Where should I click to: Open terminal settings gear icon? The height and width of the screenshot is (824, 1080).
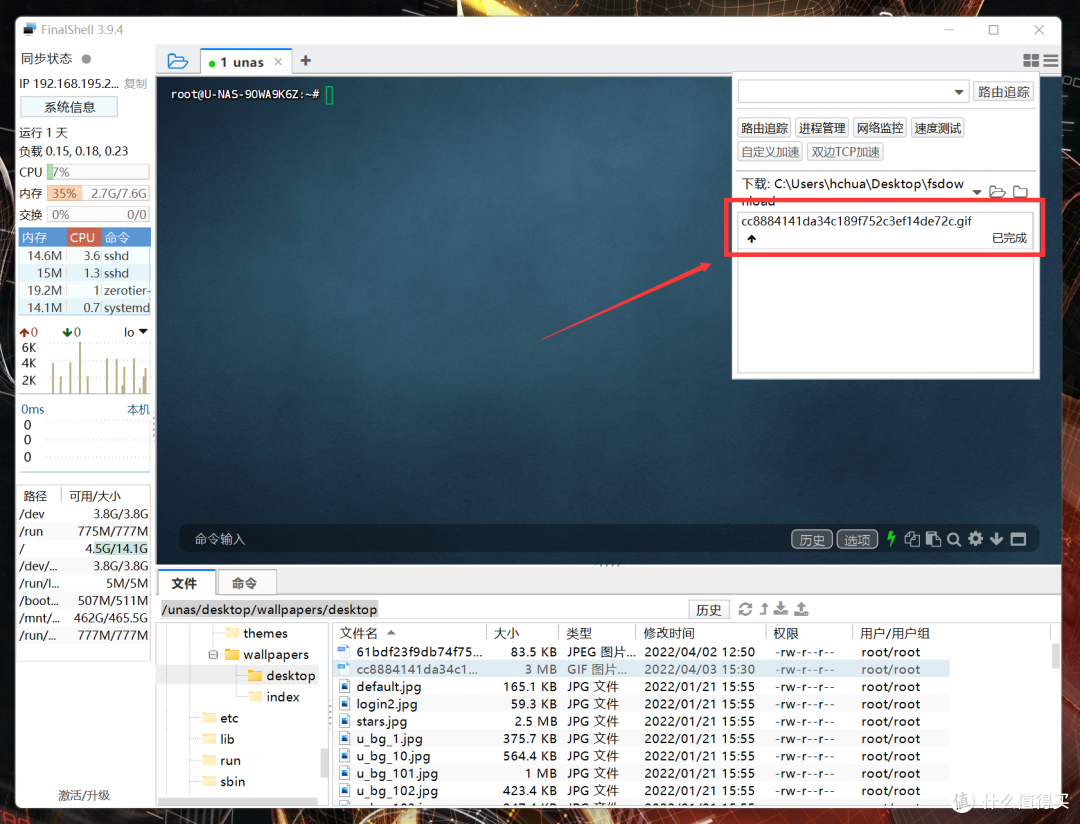(x=975, y=539)
